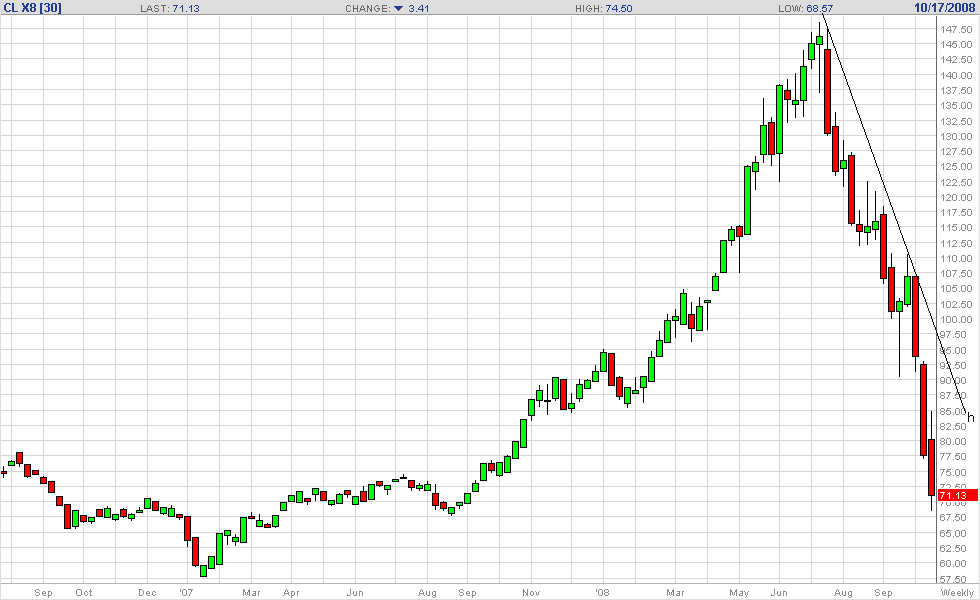This screenshot has width=980, height=600.
Task: Select the Nov month label
Action: [x=531, y=592]
